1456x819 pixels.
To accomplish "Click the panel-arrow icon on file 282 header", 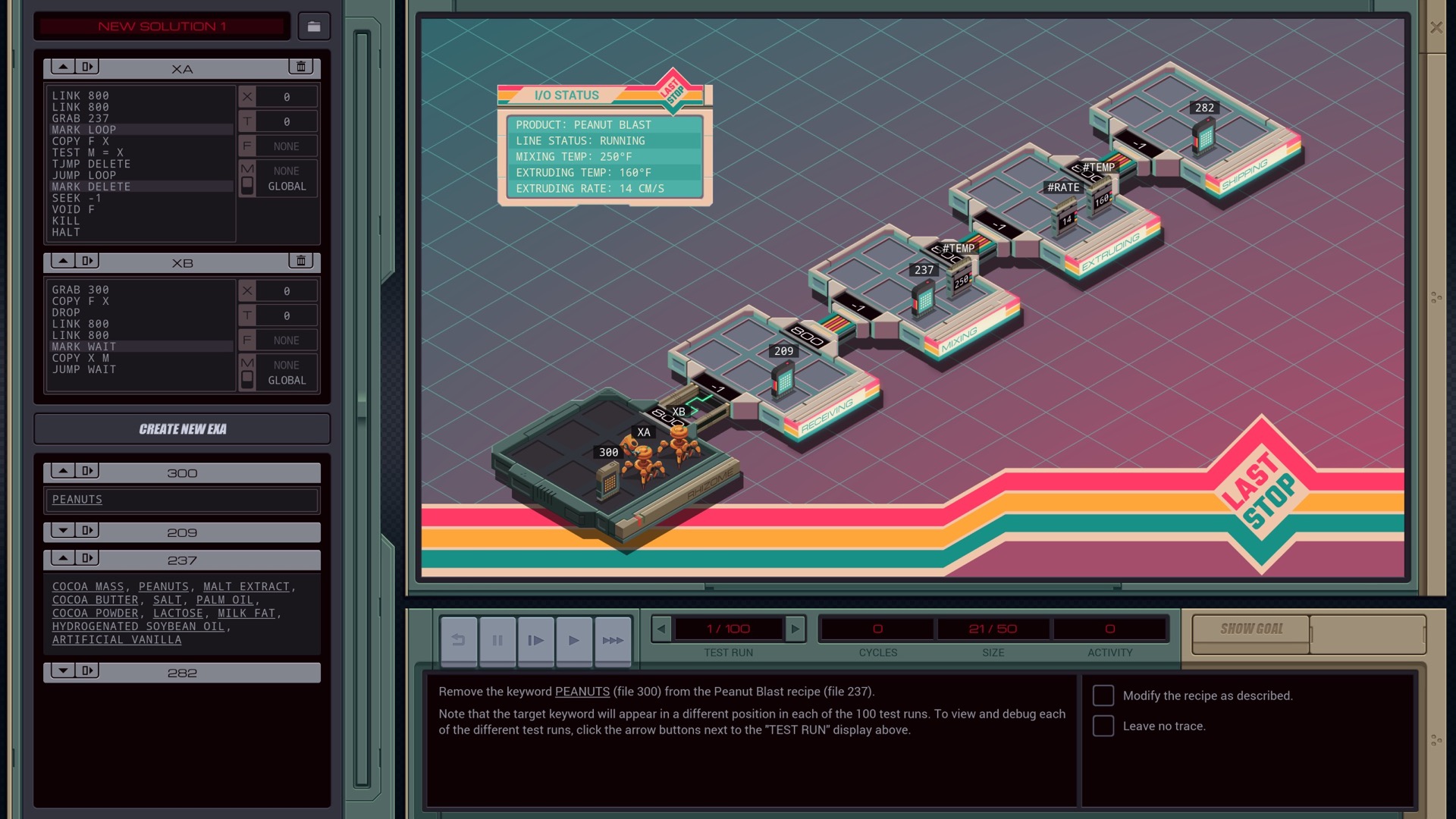I will [x=87, y=670].
